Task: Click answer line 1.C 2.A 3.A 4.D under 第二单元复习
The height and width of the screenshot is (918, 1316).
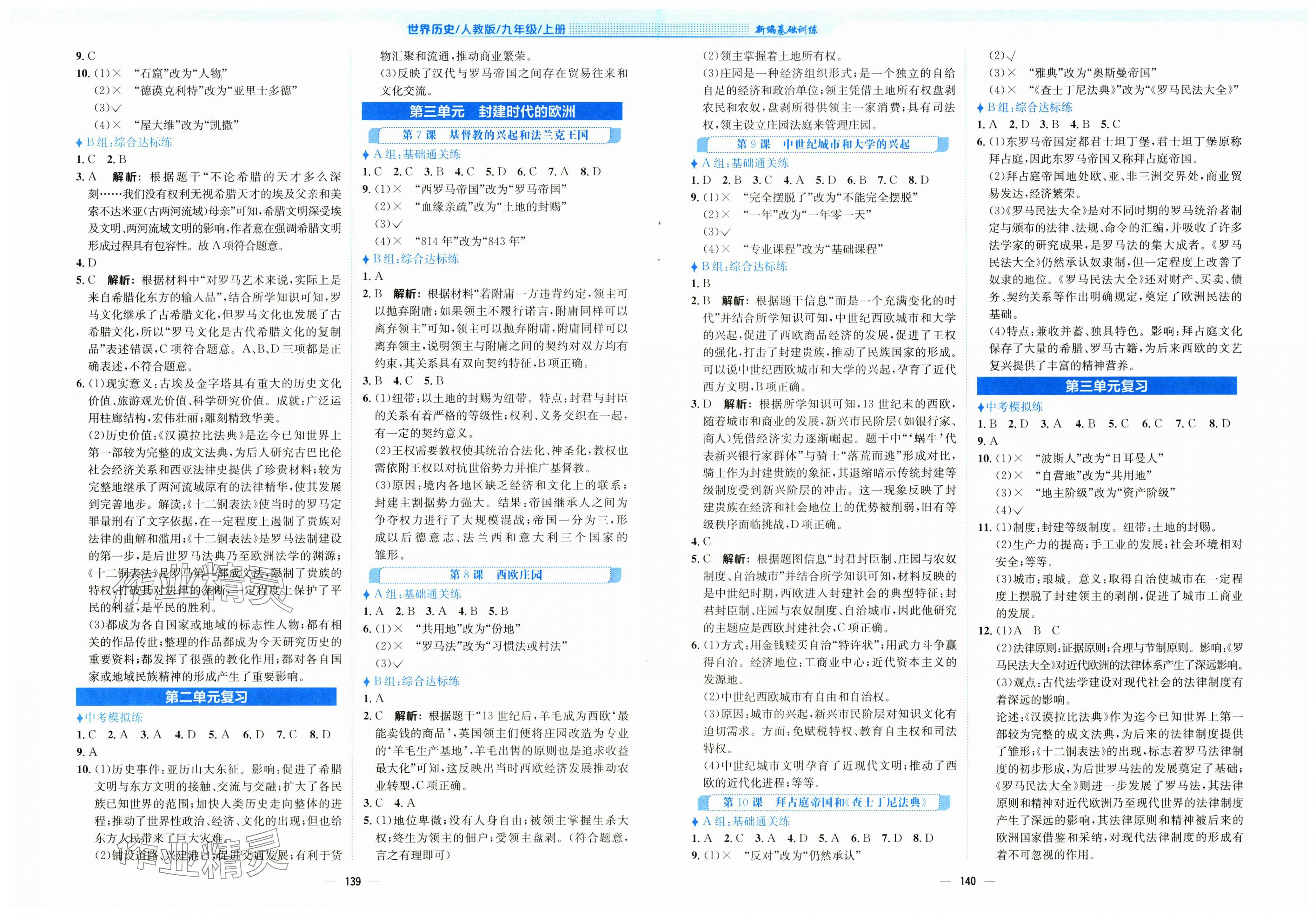Action: tap(203, 735)
